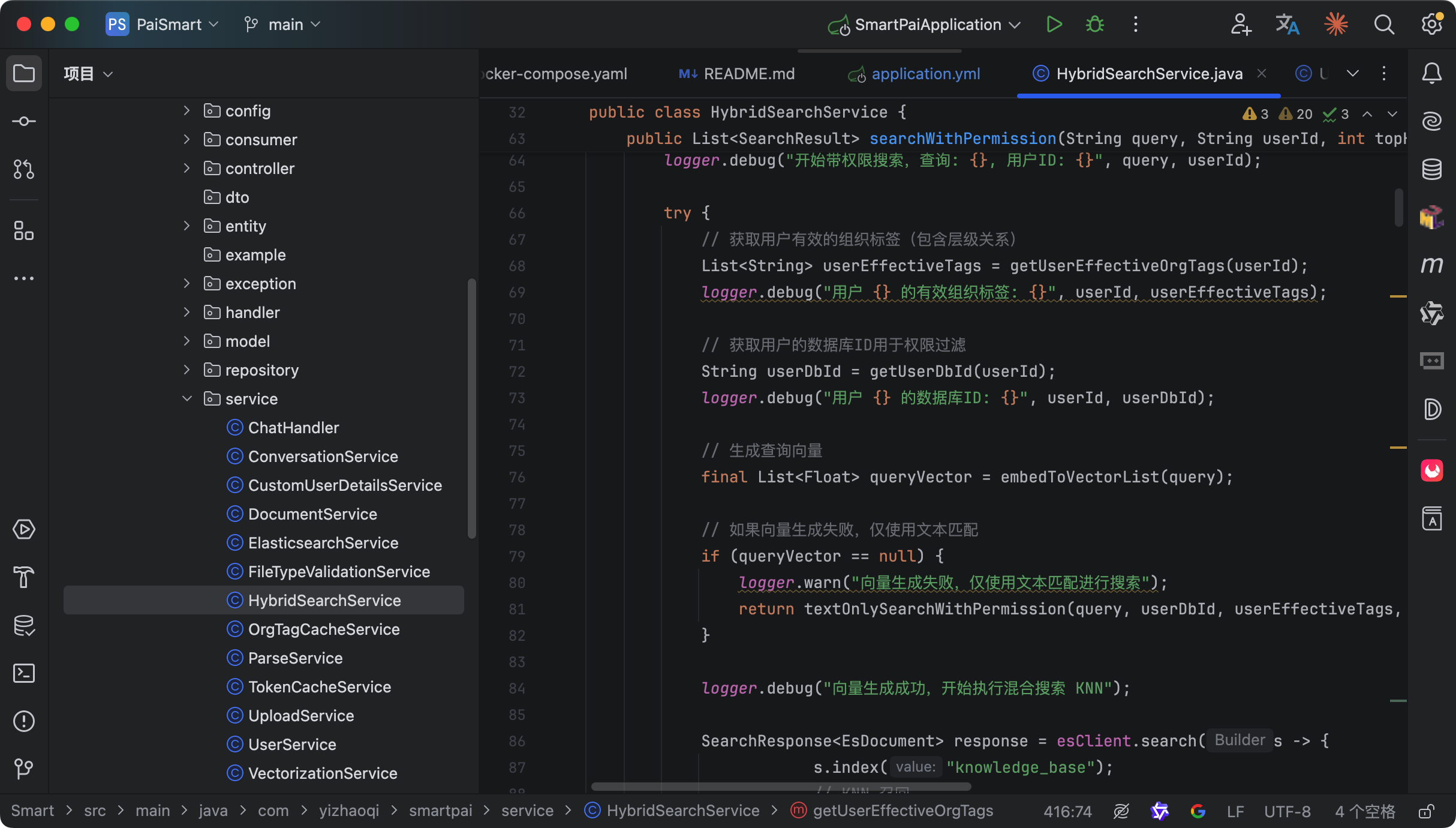Image resolution: width=1456 pixels, height=828 pixels.
Task: Expand the controller folder
Action: (187, 168)
